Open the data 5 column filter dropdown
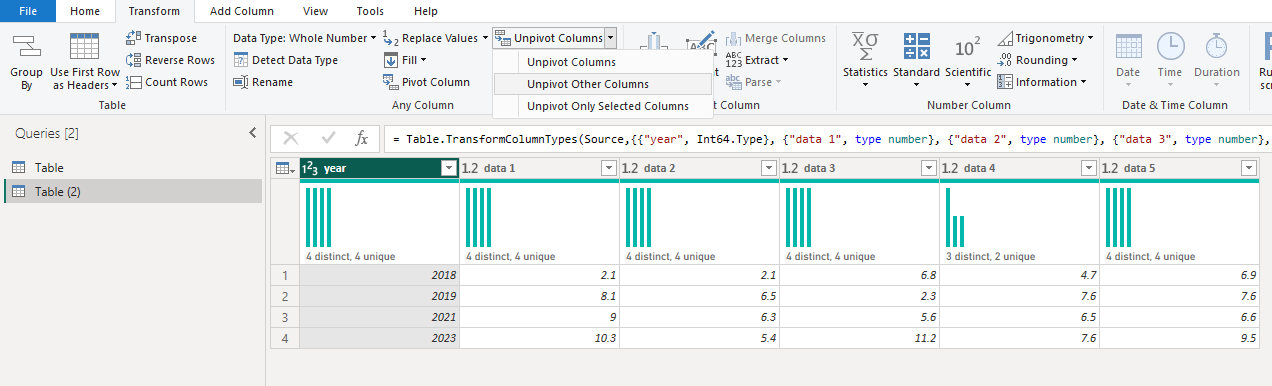1272x386 pixels. pyautogui.click(x=1248, y=169)
